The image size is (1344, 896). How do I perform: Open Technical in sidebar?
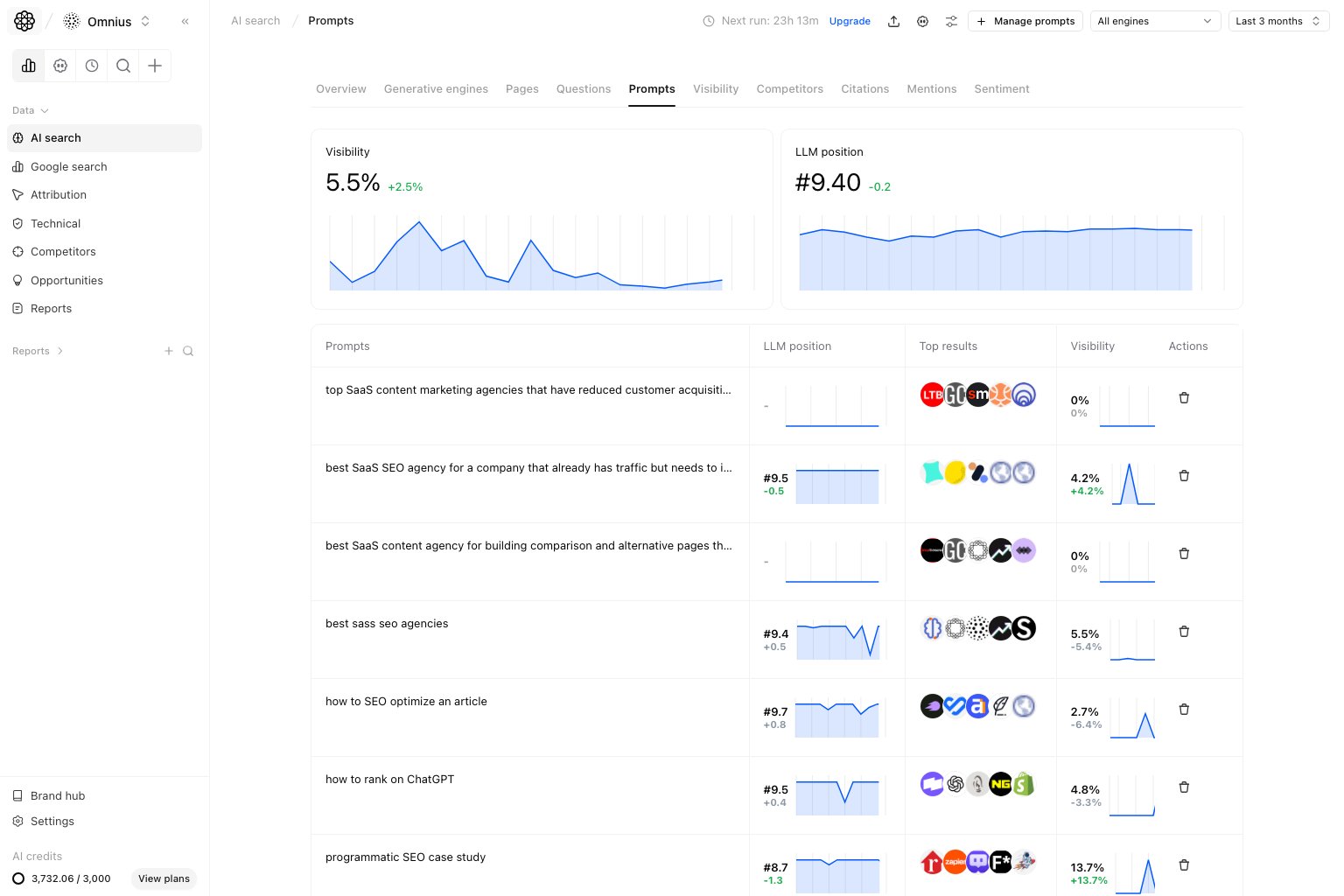point(104,224)
